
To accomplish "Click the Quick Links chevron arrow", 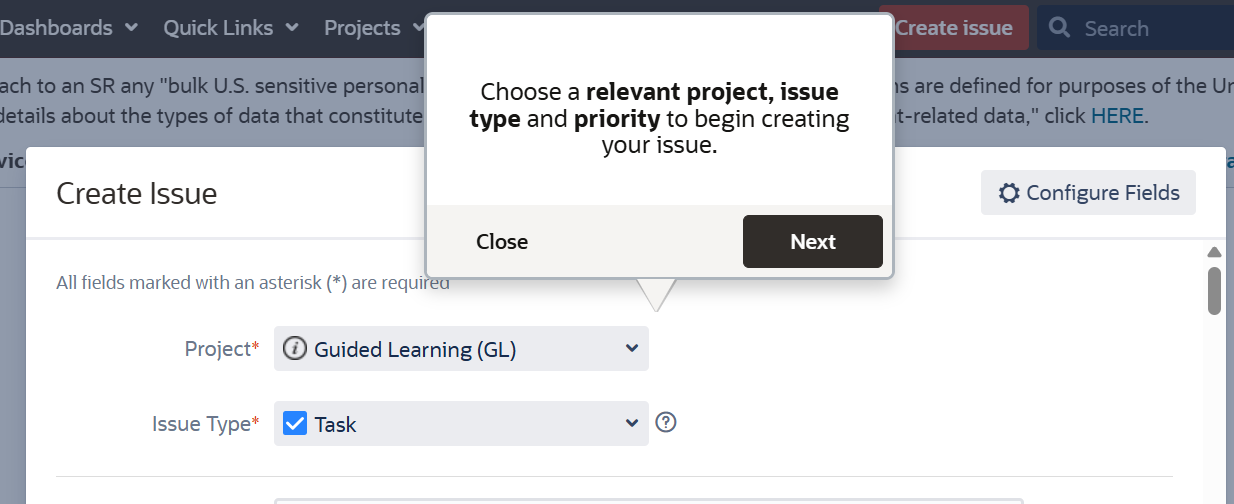I will (292, 28).
